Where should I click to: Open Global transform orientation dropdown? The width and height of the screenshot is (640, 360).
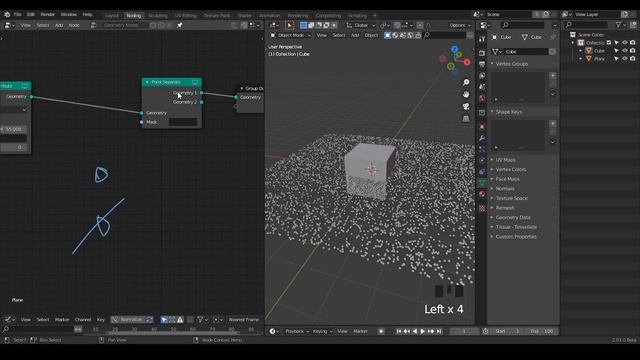pos(361,25)
